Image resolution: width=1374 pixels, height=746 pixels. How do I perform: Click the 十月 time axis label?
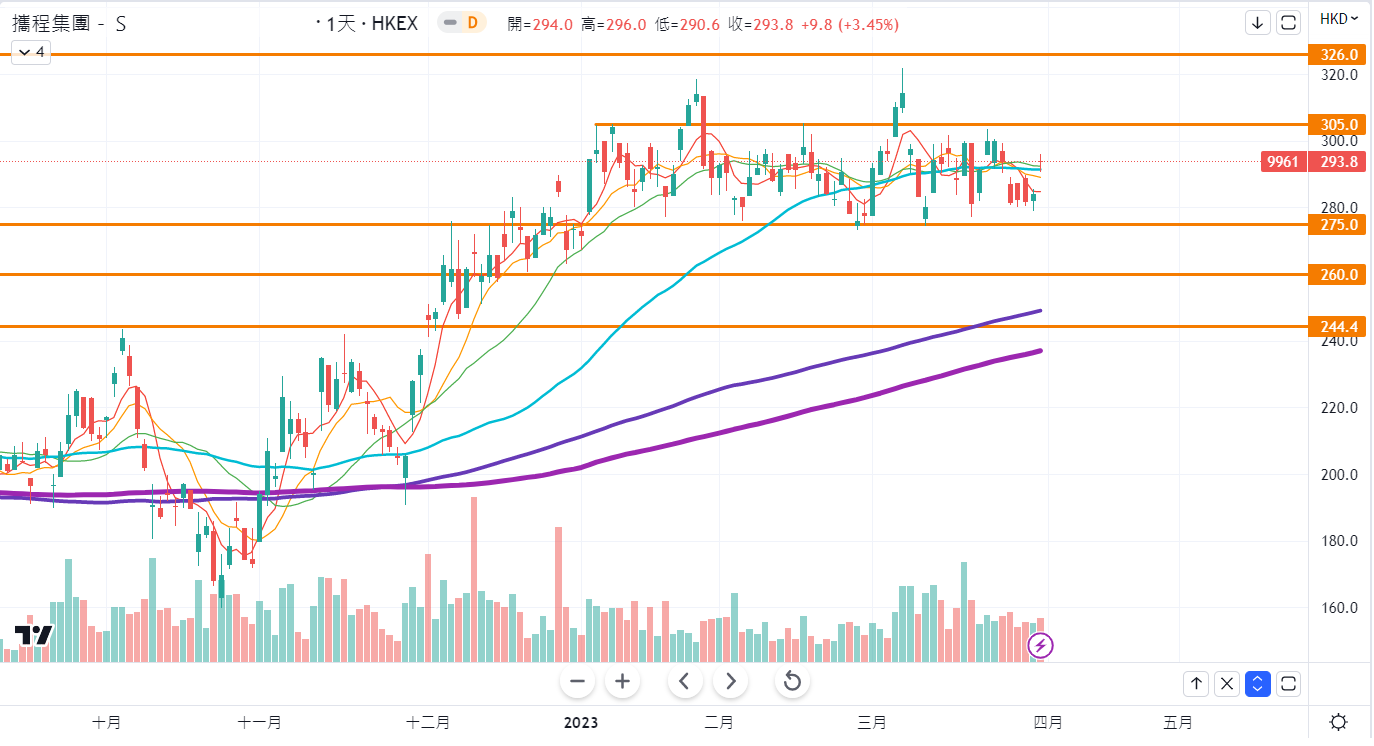(x=106, y=722)
